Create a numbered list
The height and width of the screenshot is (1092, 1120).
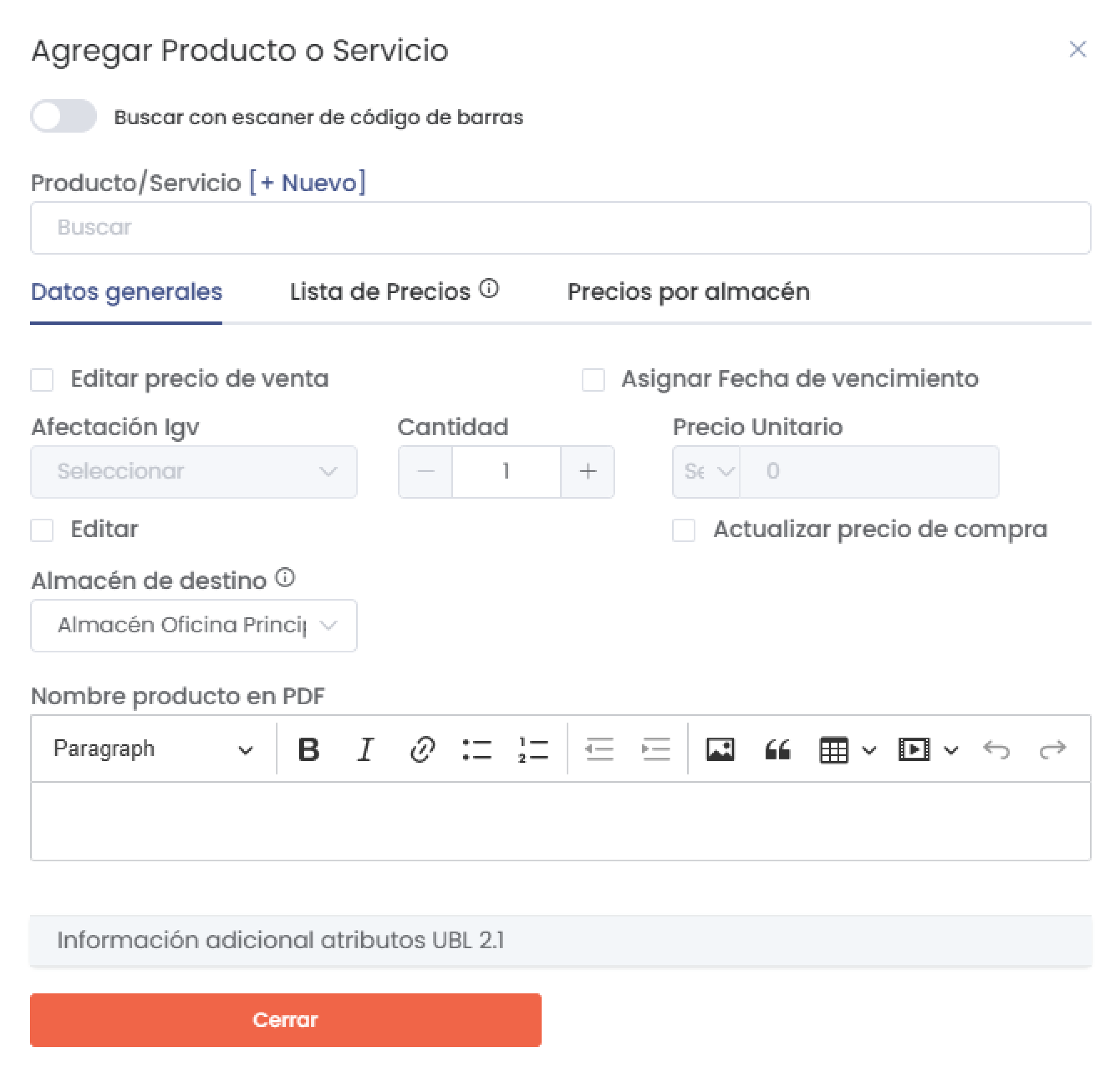532,748
